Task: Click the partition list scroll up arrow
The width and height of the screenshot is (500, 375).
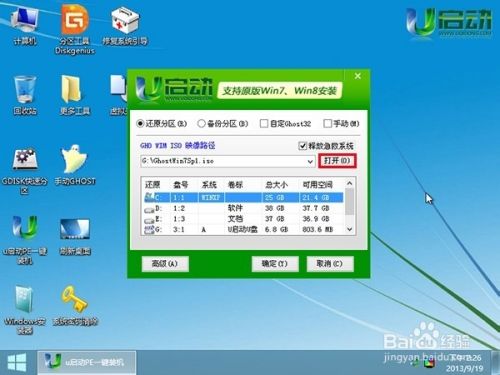Action: pos(349,183)
